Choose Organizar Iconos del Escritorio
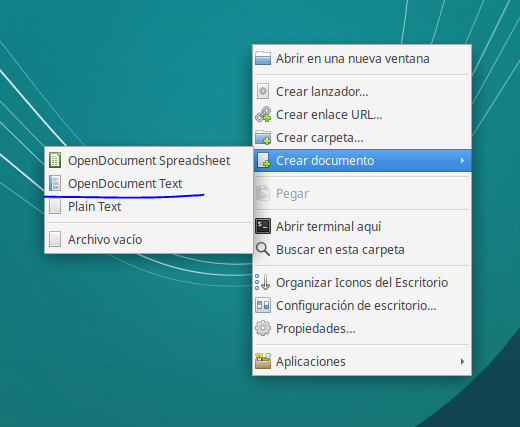The height and width of the screenshot is (427, 520). point(362,282)
